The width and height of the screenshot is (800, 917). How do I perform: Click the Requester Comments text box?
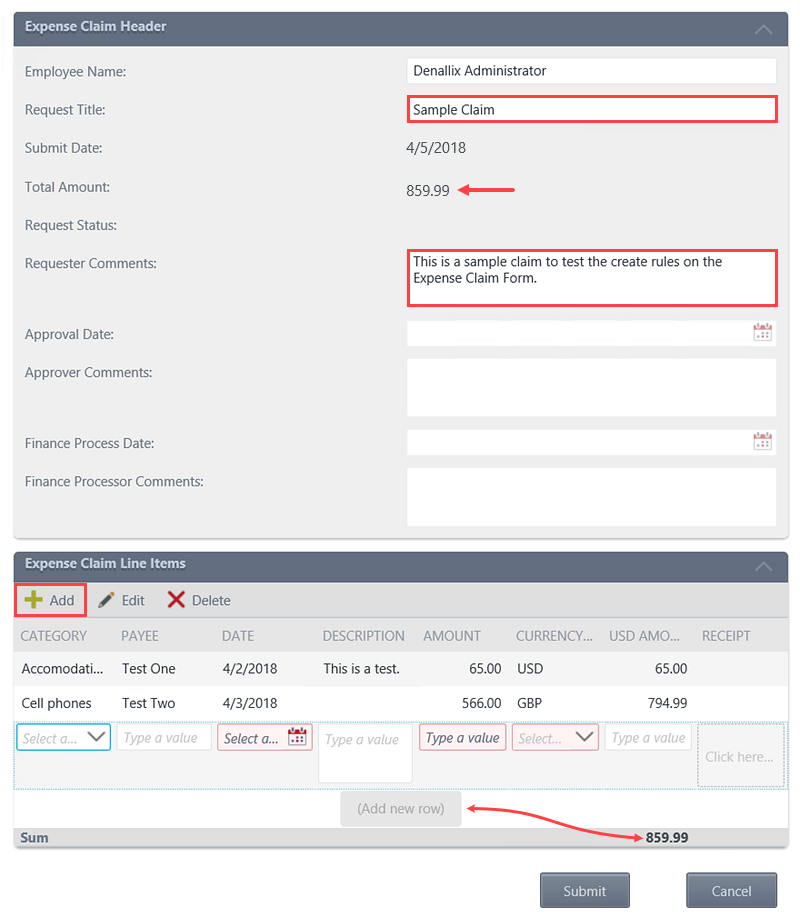click(590, 277)
